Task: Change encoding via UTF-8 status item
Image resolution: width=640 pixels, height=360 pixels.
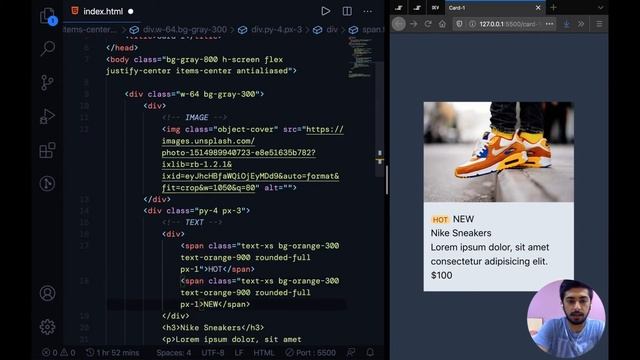Action: [x=213, y=353]
